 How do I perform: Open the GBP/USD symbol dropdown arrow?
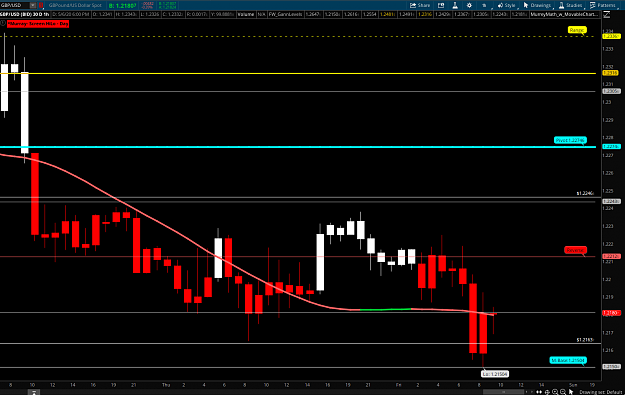pyautogui.click(x=33, y=5)
